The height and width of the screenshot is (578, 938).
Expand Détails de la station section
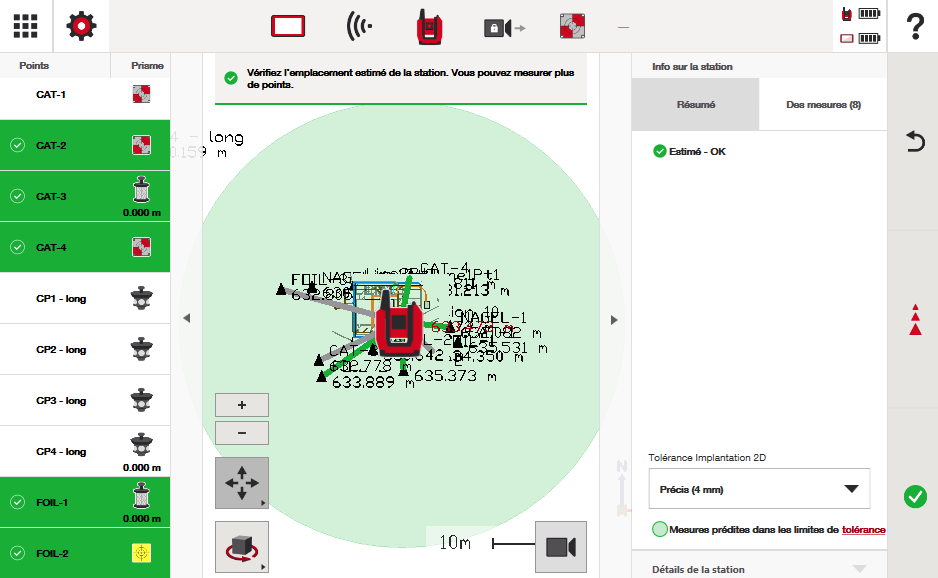coord(758,569)
